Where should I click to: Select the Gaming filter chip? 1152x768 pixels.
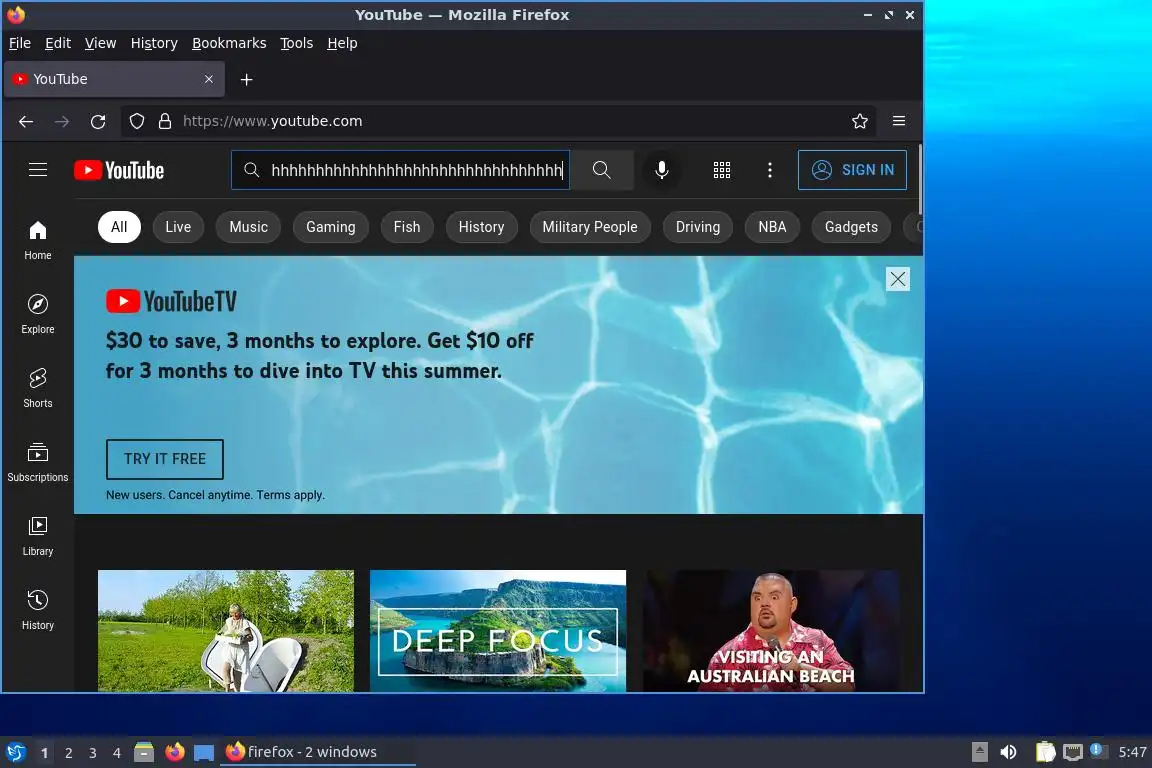[331, 227]
